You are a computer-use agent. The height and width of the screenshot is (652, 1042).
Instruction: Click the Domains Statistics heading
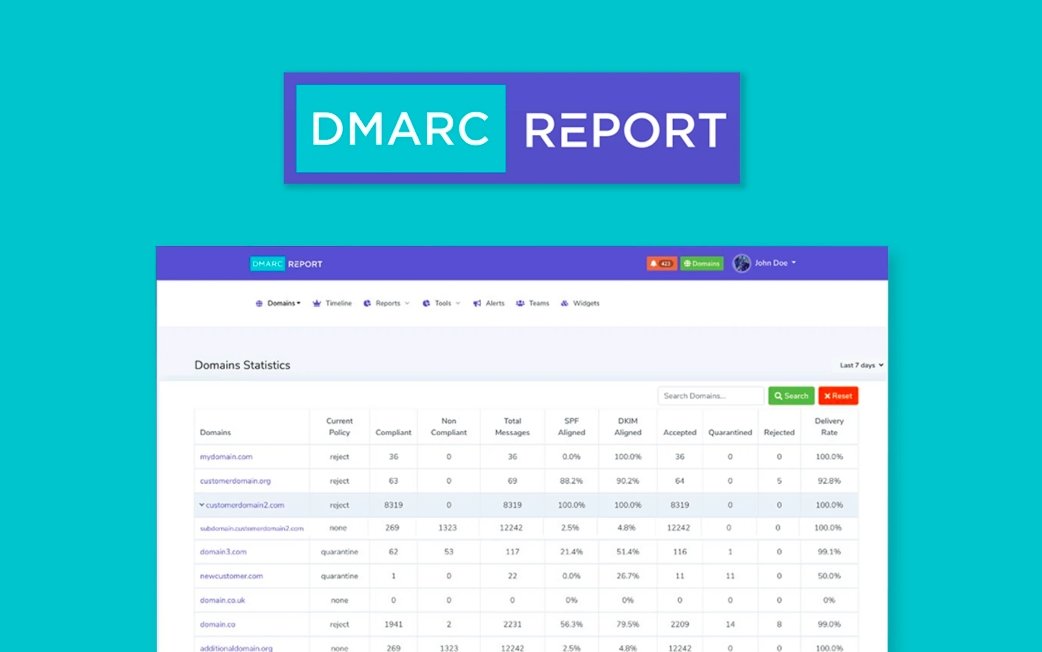[243, 365]
